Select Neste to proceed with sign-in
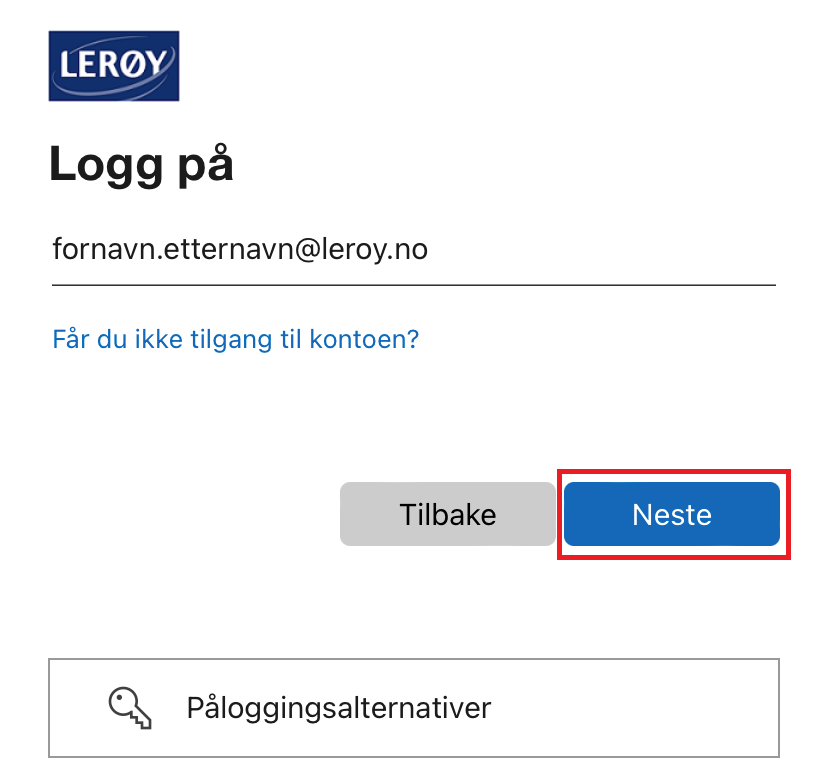827x763 pixels. point(672,514)
